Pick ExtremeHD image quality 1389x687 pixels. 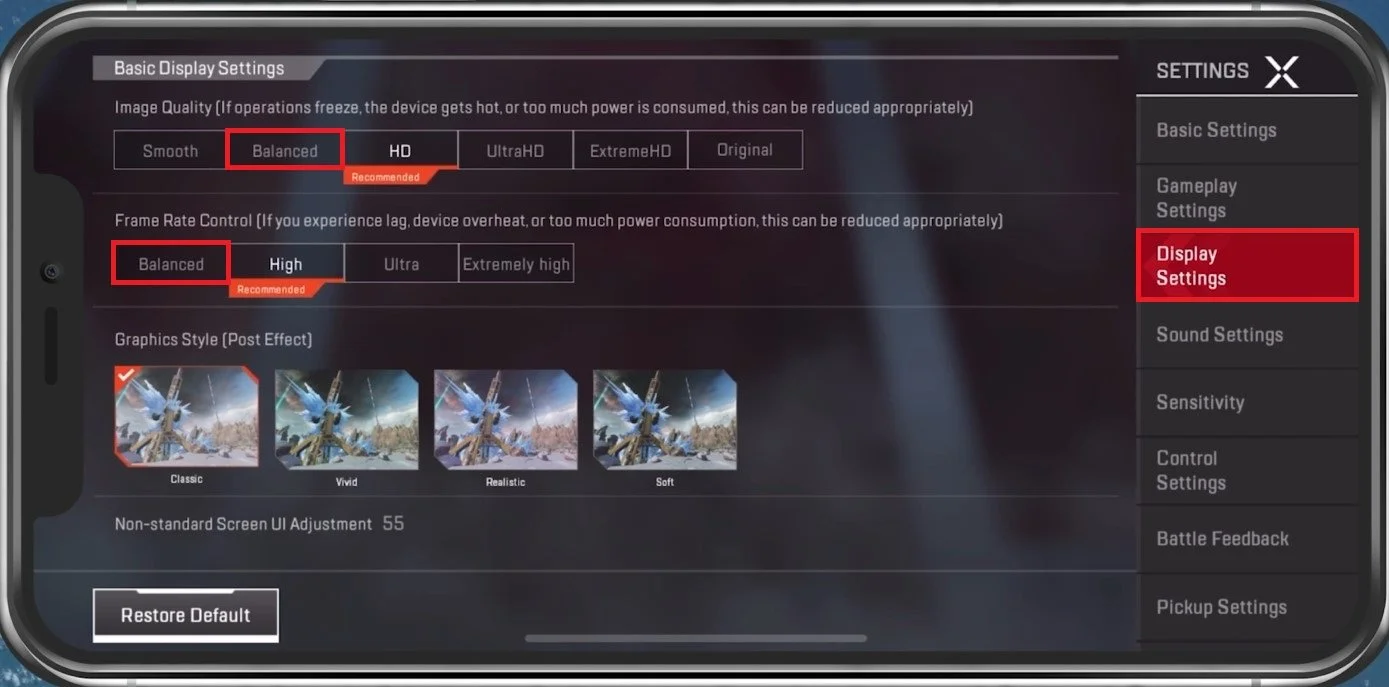630,150
